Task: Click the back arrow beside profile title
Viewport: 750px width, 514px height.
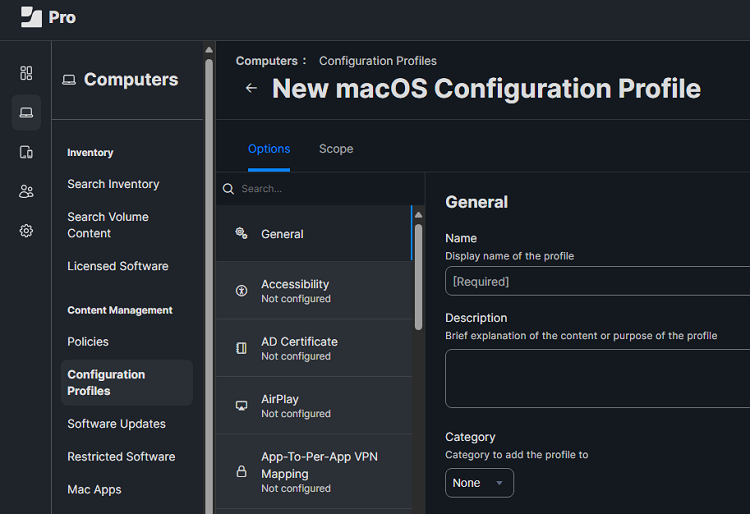Action: (251, 88)
